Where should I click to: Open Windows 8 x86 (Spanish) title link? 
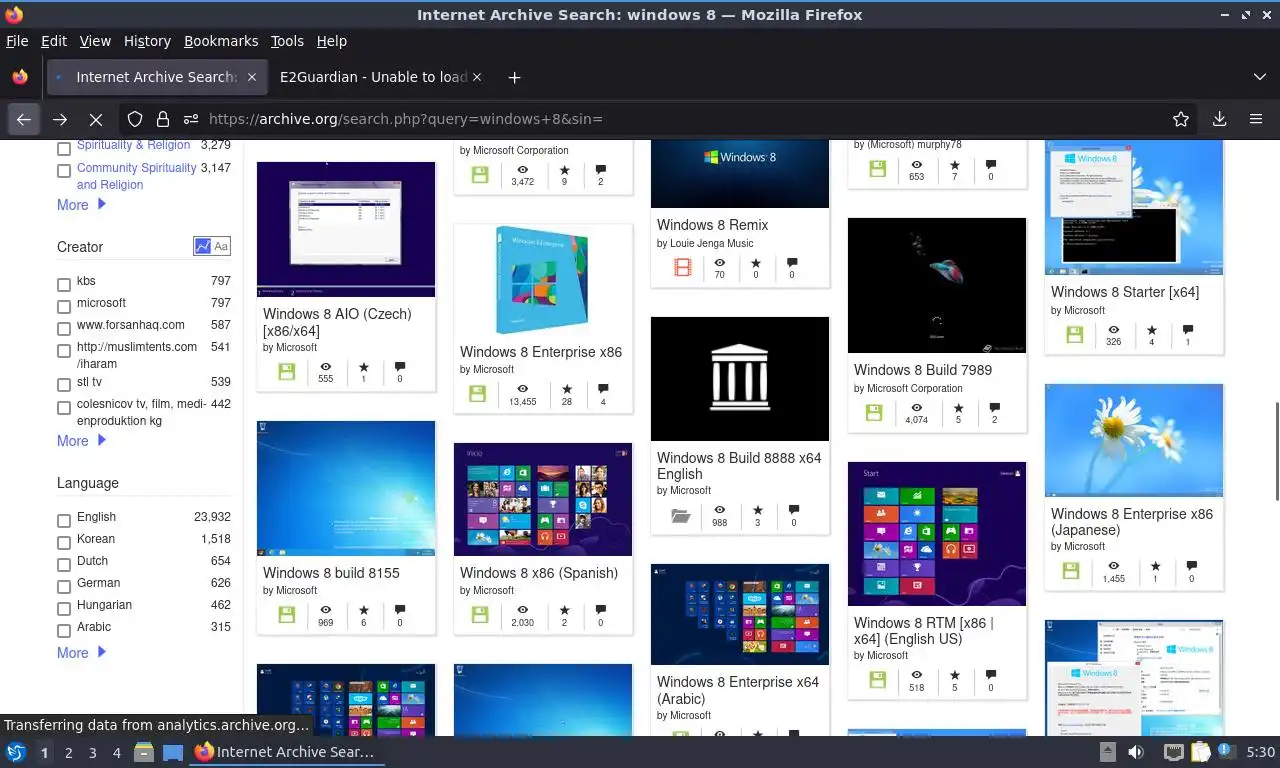[x=539, y=573]
